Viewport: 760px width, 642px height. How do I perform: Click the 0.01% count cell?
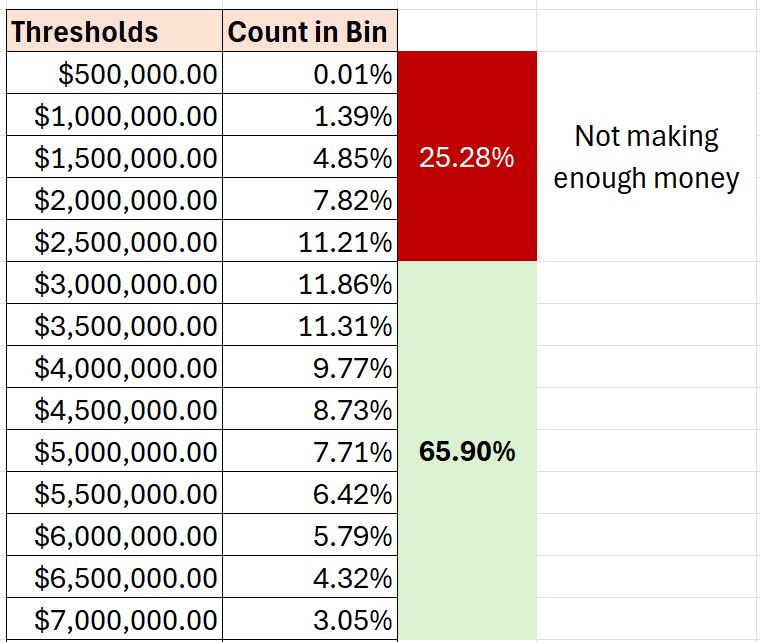click(310, 74)
